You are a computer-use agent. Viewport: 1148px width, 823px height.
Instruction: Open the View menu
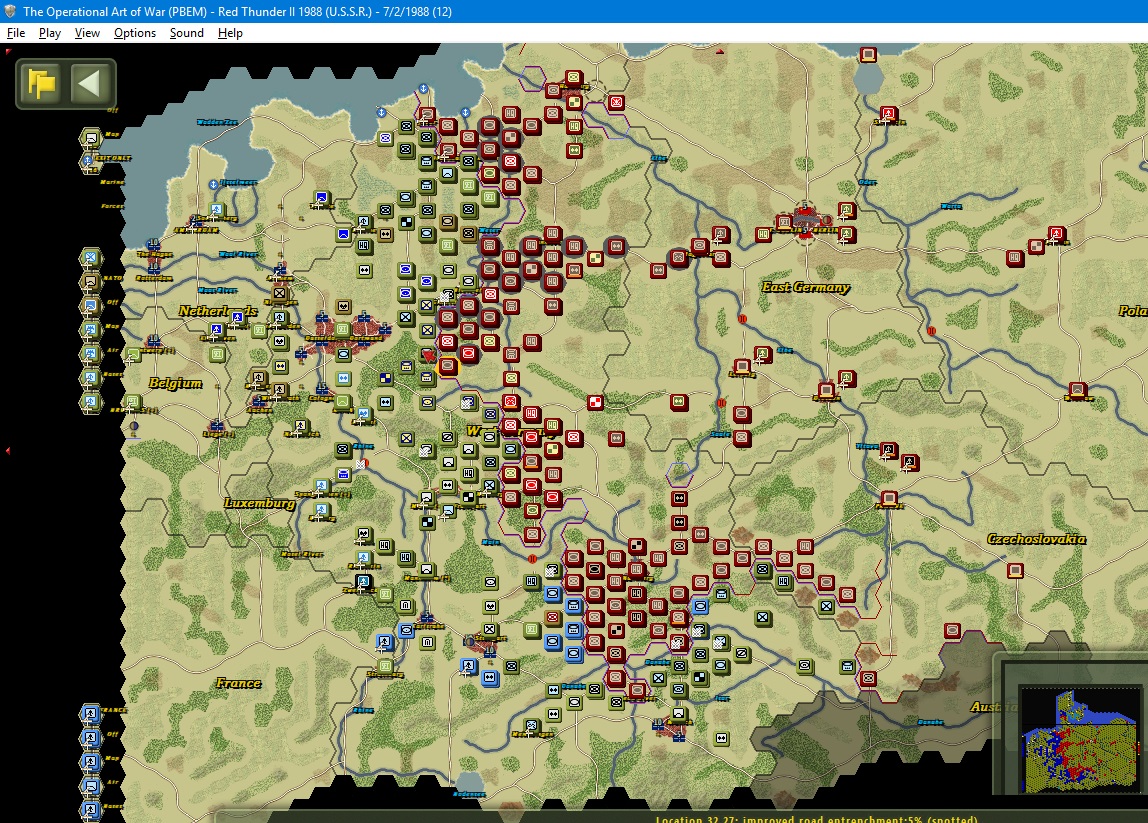point(87,33)
